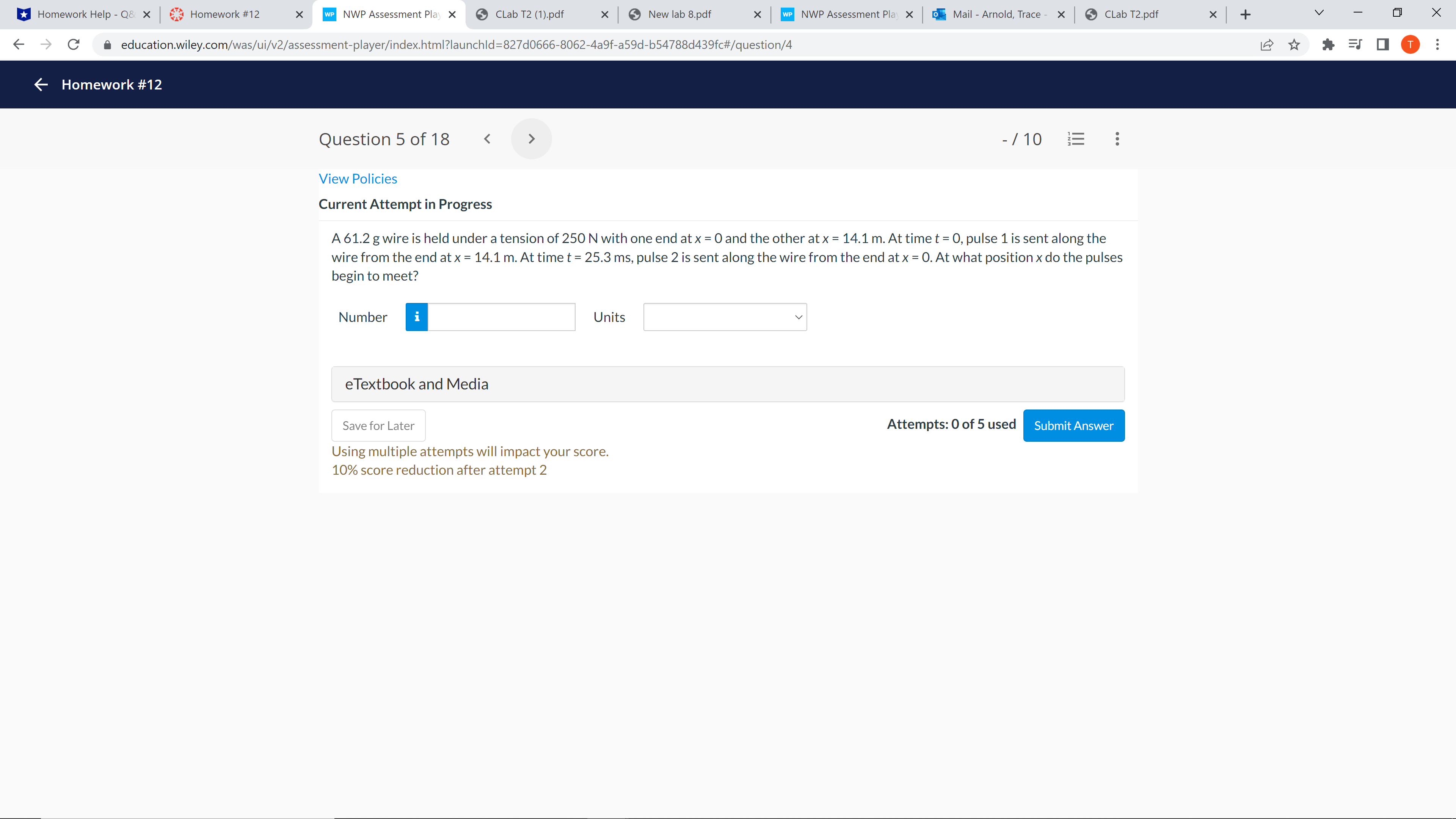This screenshot has width=1456, height=819.
Task: Click the reload page icon
Action: coord(74,45)
